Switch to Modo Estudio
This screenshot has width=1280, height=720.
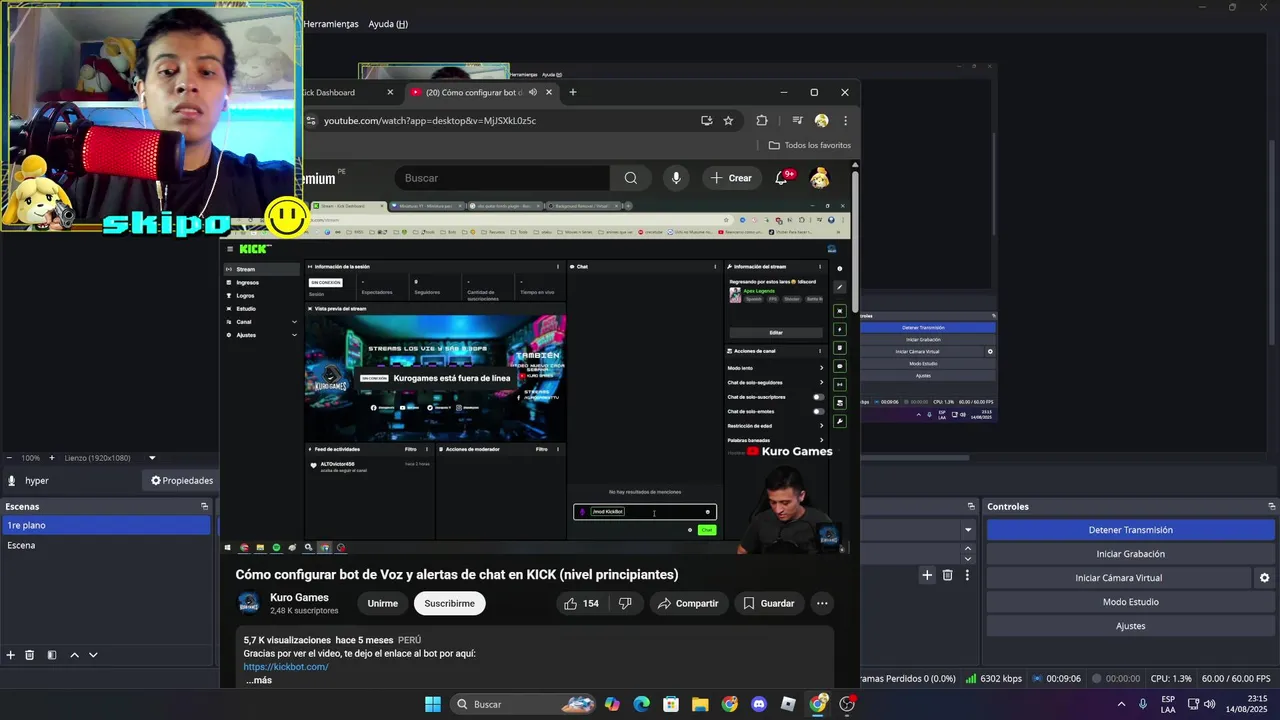click(x=1130, y=602)
